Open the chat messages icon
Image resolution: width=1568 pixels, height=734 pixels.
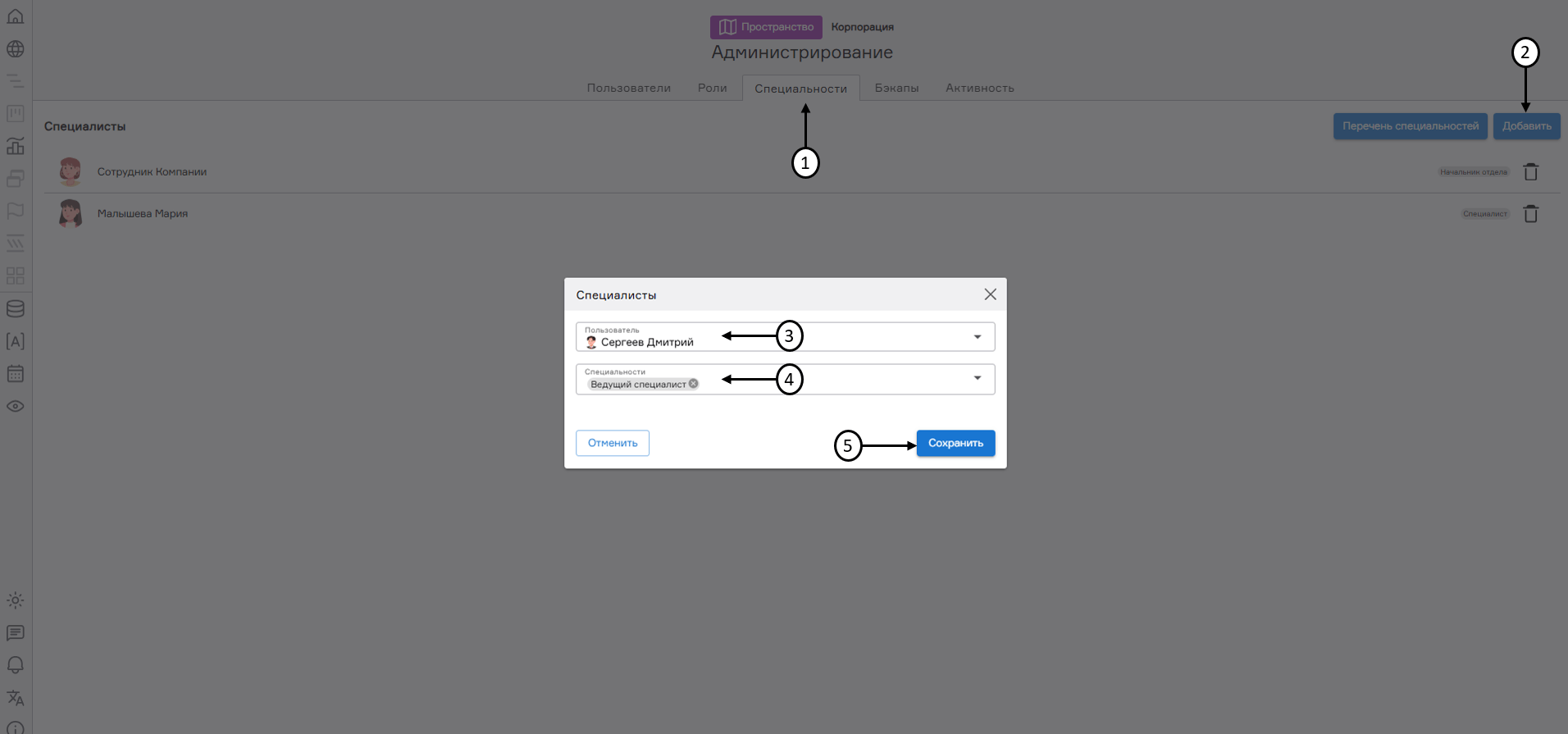click(x=16, y=633)
